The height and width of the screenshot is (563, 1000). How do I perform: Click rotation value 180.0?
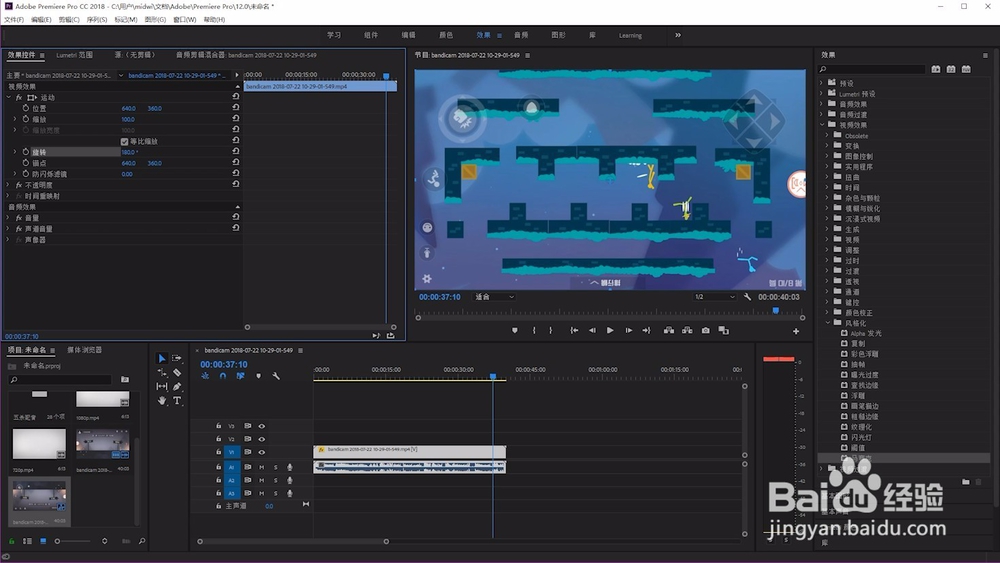[129, 152]
